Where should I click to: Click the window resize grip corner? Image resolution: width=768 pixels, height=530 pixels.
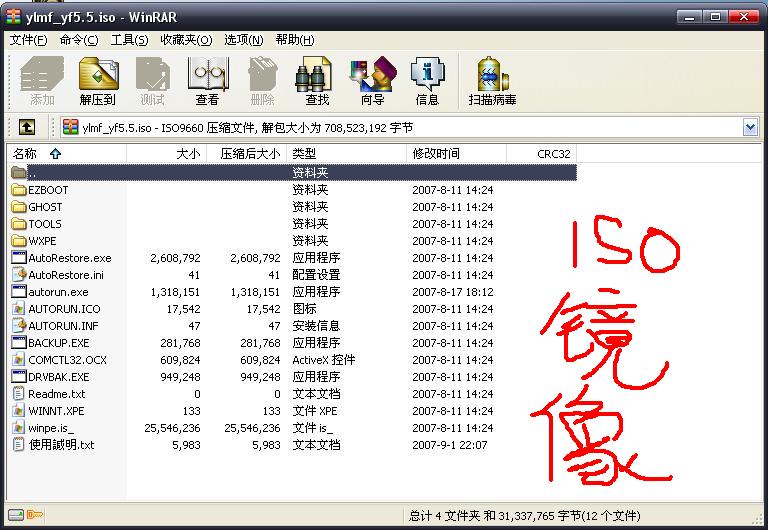click(x=757, y=518)
